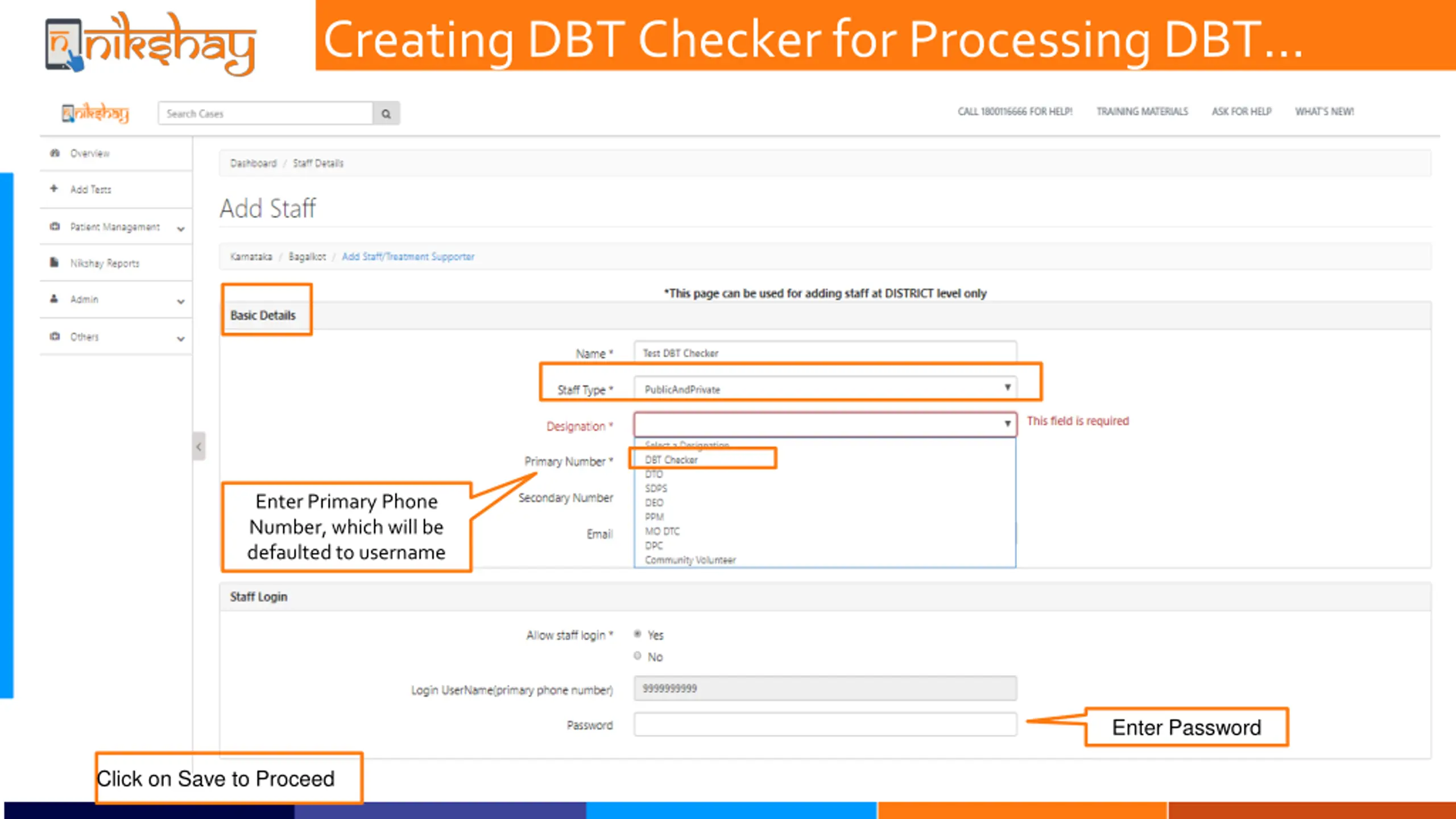
Task: Click Karnataka in the location breadcrumb
Action: pos(251,257)
